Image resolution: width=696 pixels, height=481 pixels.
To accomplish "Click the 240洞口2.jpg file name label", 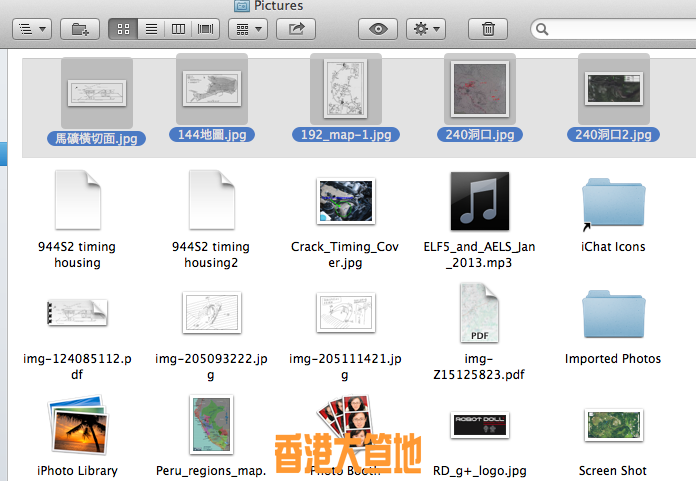I will (x=613, y=134).
